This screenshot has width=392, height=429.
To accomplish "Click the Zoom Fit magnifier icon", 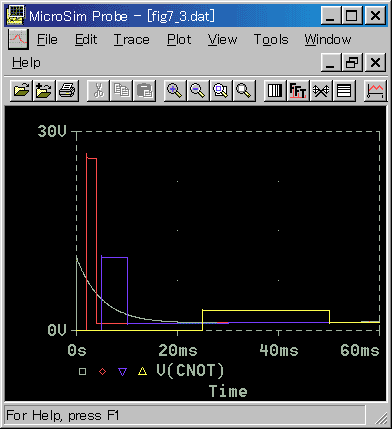I will point(244,90).
